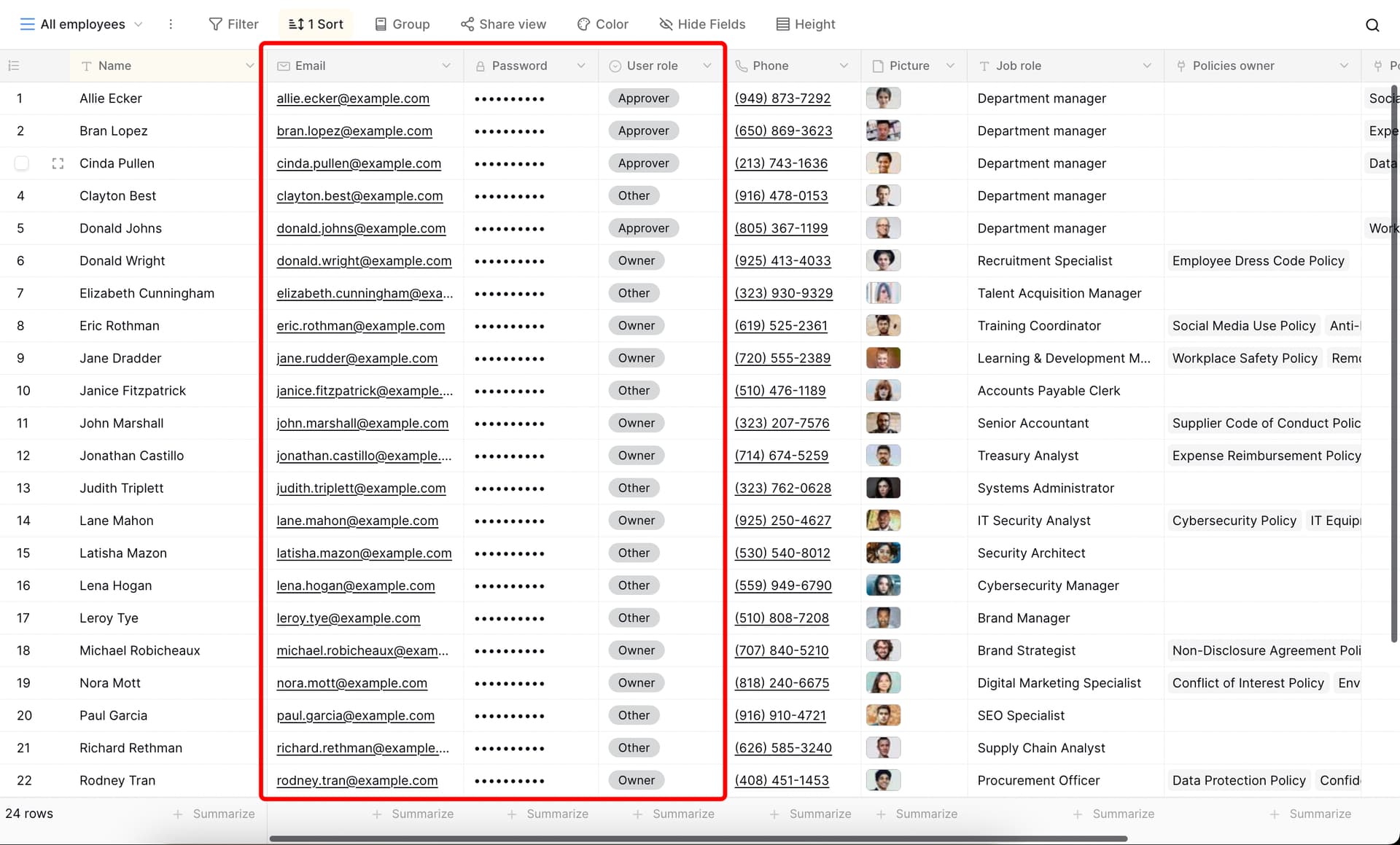Open the three-dot view options menu

coord(171,24)
